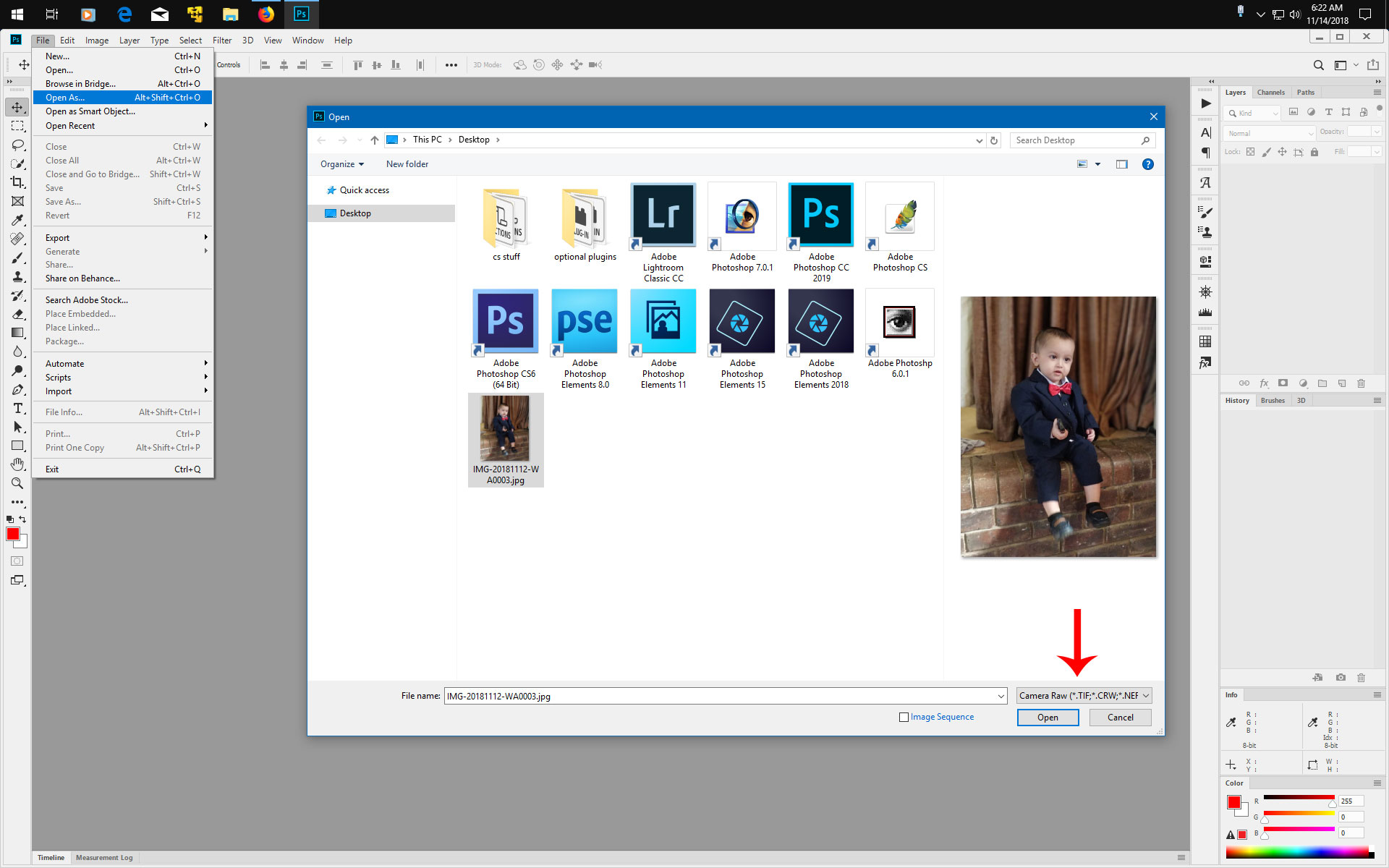Select the Eraser tool
Viewport: 1389px width, 868px height.
pyautogui.click(x=17, y=314)
